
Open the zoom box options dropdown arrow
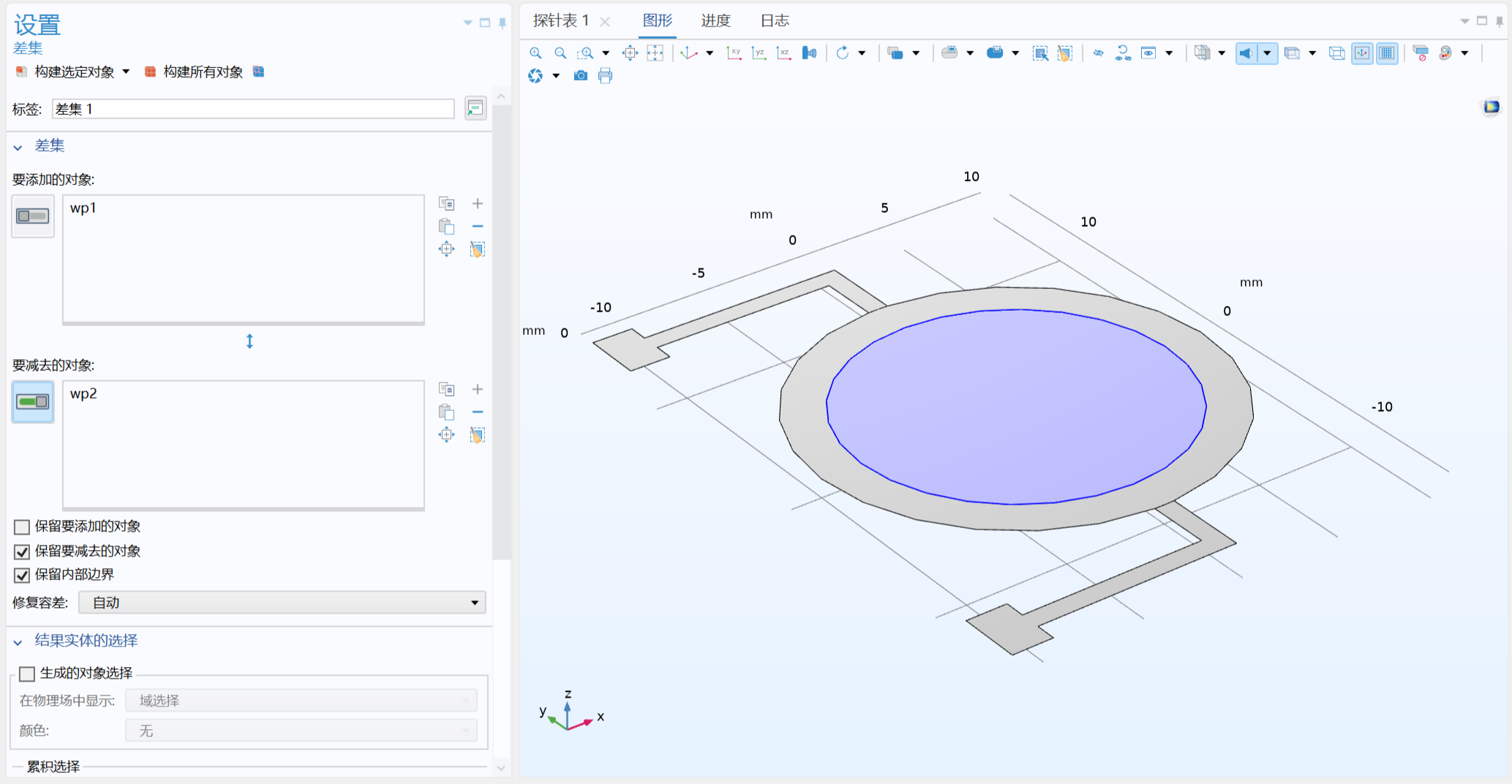606,53
